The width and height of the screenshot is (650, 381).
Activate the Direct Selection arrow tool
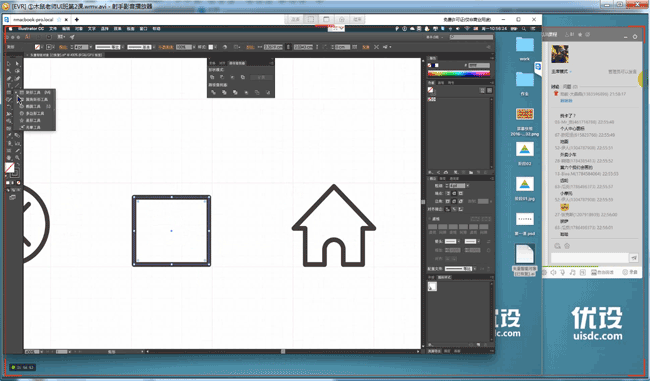point(17,63)
